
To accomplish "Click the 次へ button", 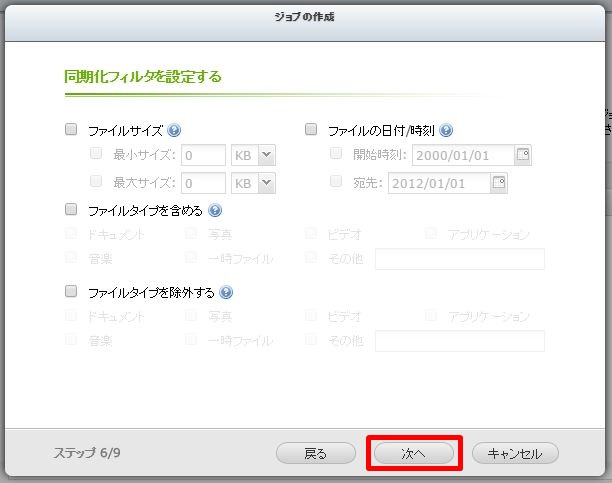I will click(414, 453).
